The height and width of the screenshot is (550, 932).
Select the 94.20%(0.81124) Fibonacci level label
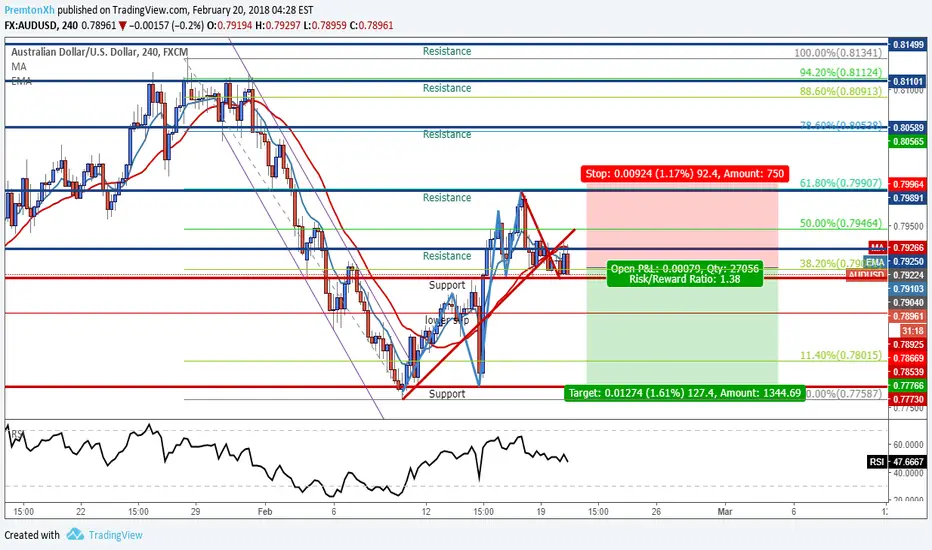[x=840, y=73]
